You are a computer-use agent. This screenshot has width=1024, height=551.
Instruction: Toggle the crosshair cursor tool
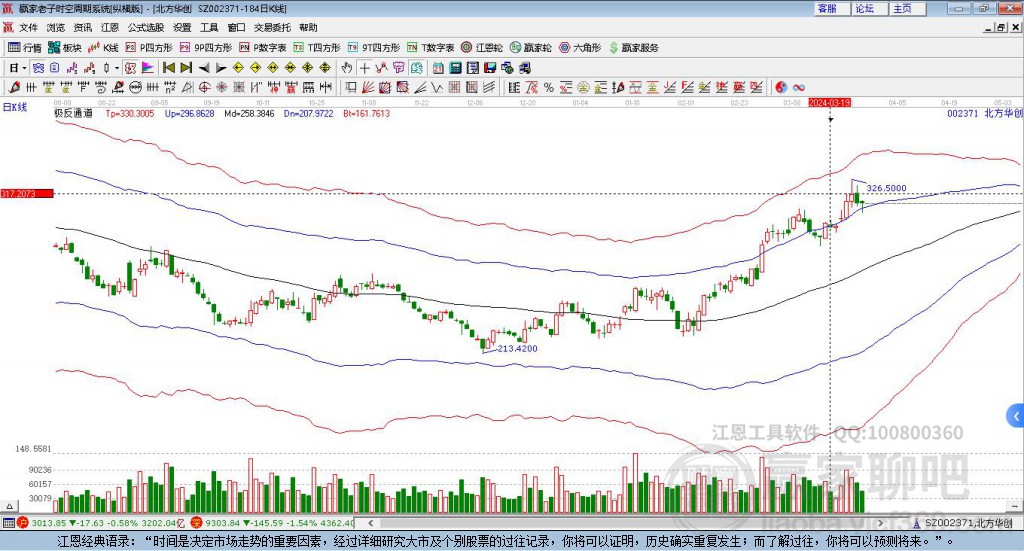[x=364, y=68]
